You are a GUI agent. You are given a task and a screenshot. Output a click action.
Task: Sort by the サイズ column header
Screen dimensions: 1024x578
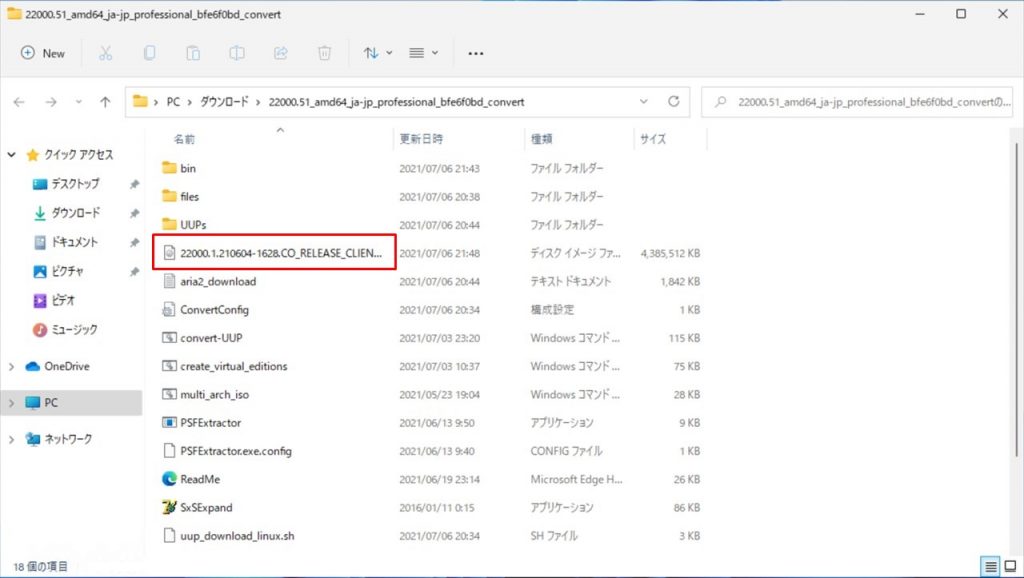pyautogui.click(x=653, y=138)
